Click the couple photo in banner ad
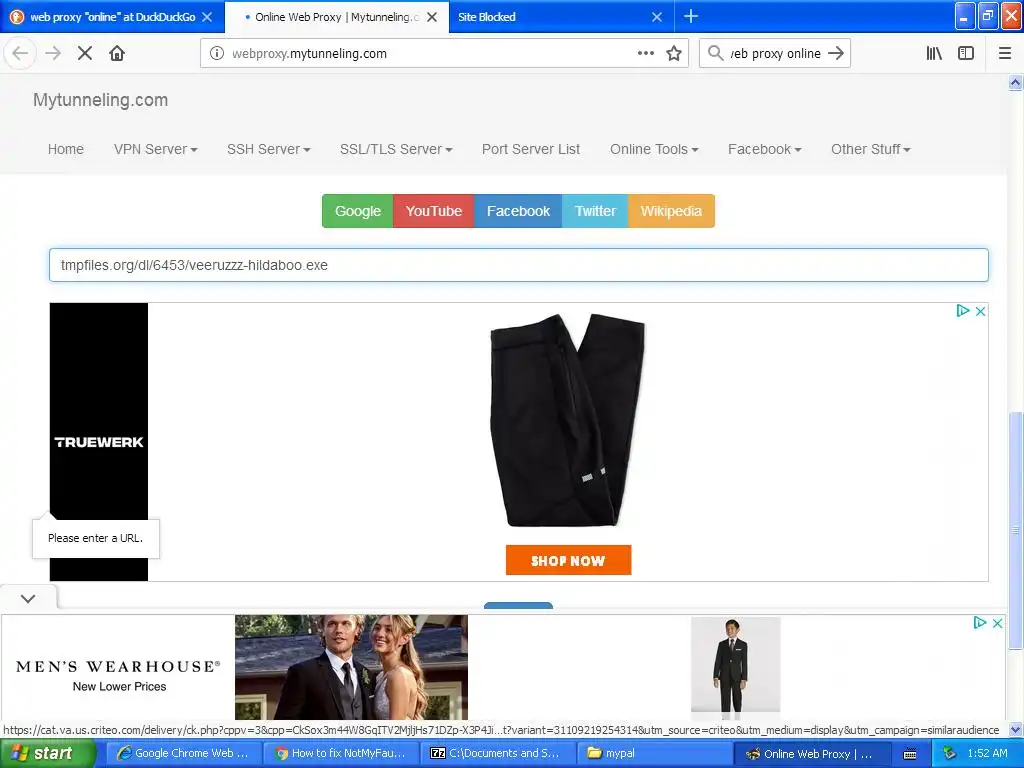 pyautogui.click(x=351, y=667)
